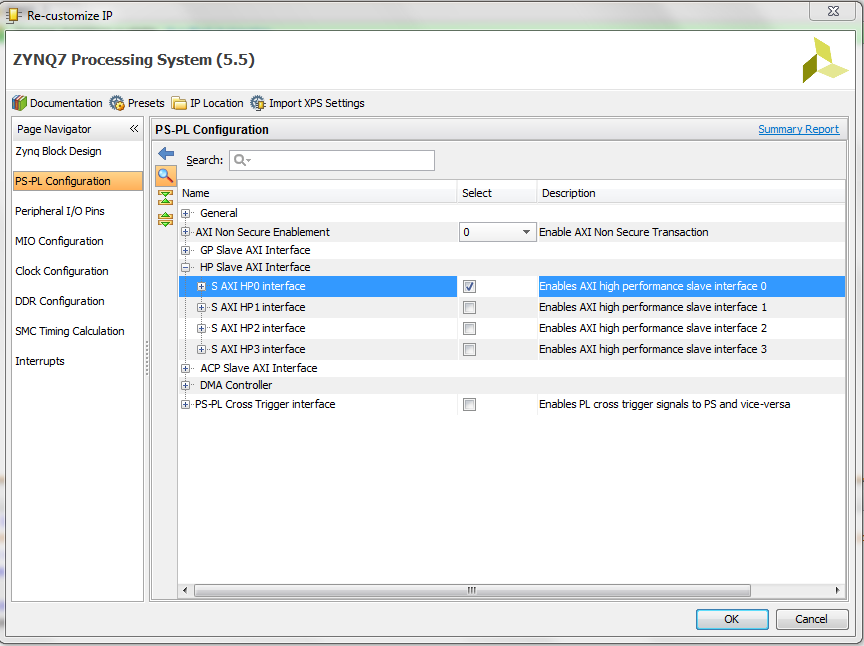Open the SMC Timing Calculation page

click(70, 331)
